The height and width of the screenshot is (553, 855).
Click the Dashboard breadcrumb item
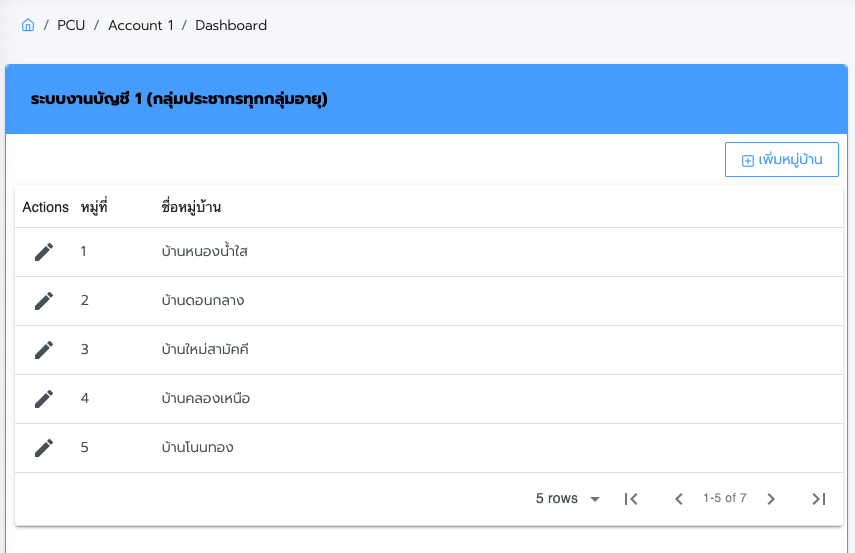[231, 25]
